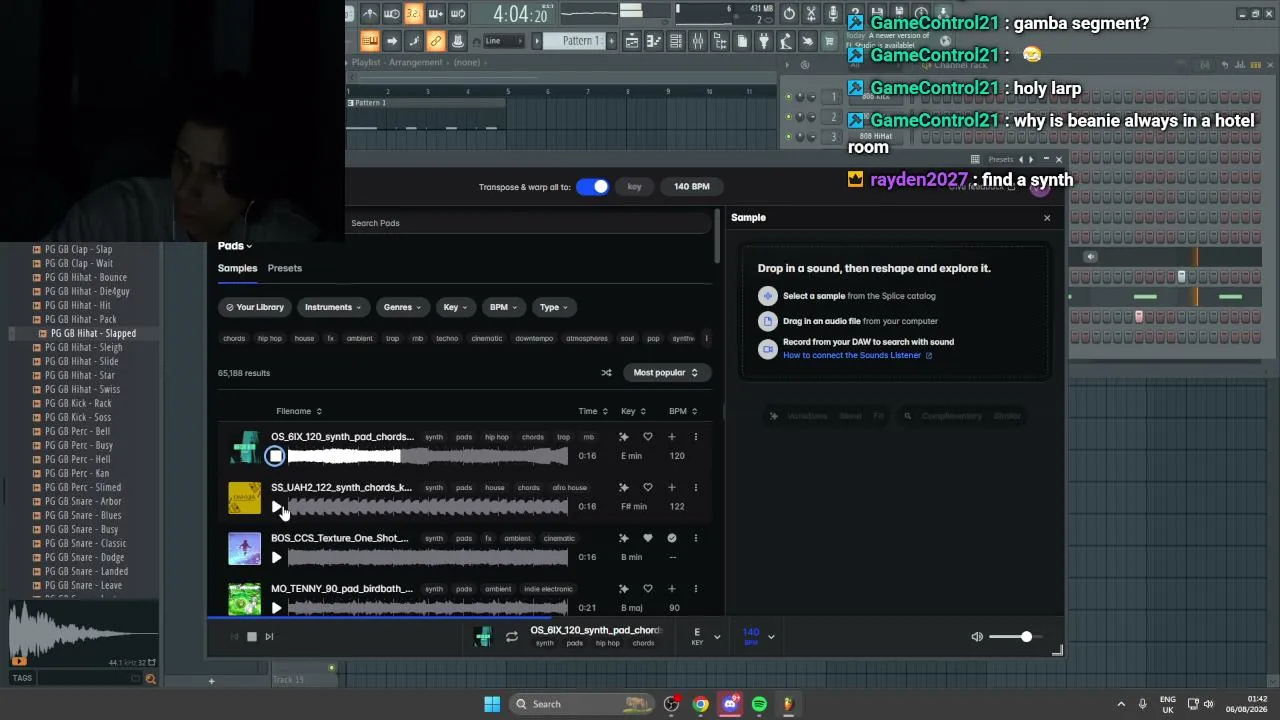Switch to the Presets tab
The image size is (1280, 720).
(x=285, y=268)
